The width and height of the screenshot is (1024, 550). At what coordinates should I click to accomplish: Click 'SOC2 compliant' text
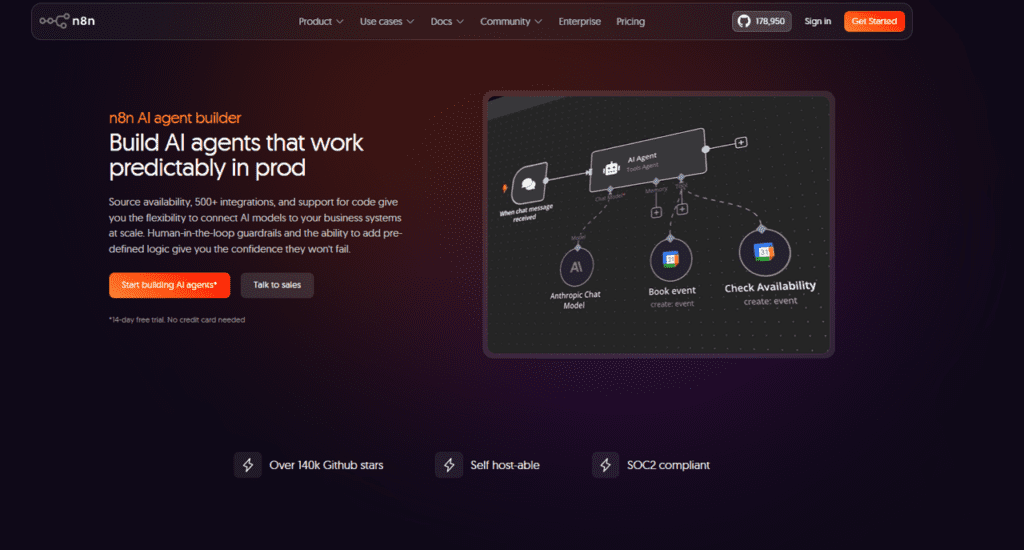click(668, 465)
